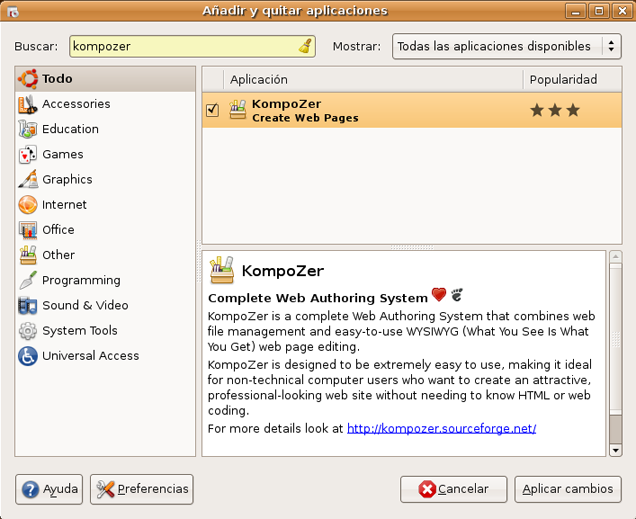Click the window menu icon in title bar
This screenshot has width=636, height=519.
pos(13,11)
